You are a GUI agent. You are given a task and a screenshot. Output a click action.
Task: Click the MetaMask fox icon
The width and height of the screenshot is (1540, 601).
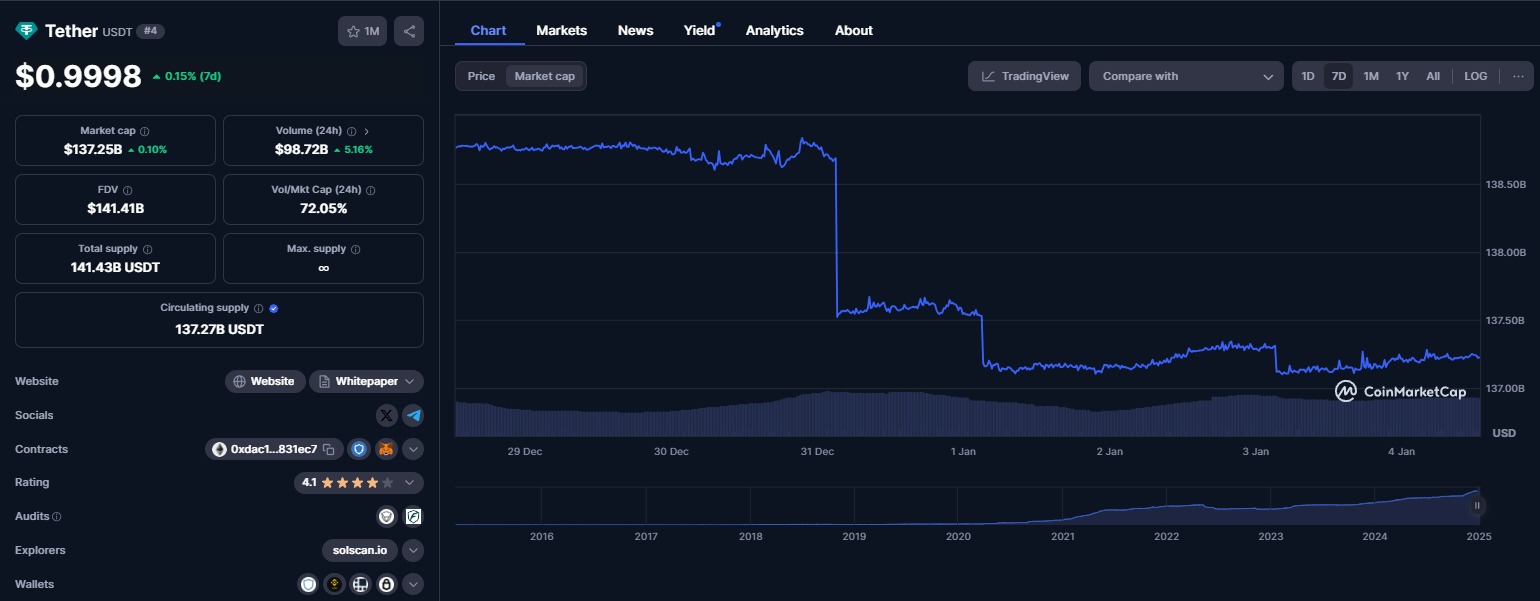pos(386,450)
